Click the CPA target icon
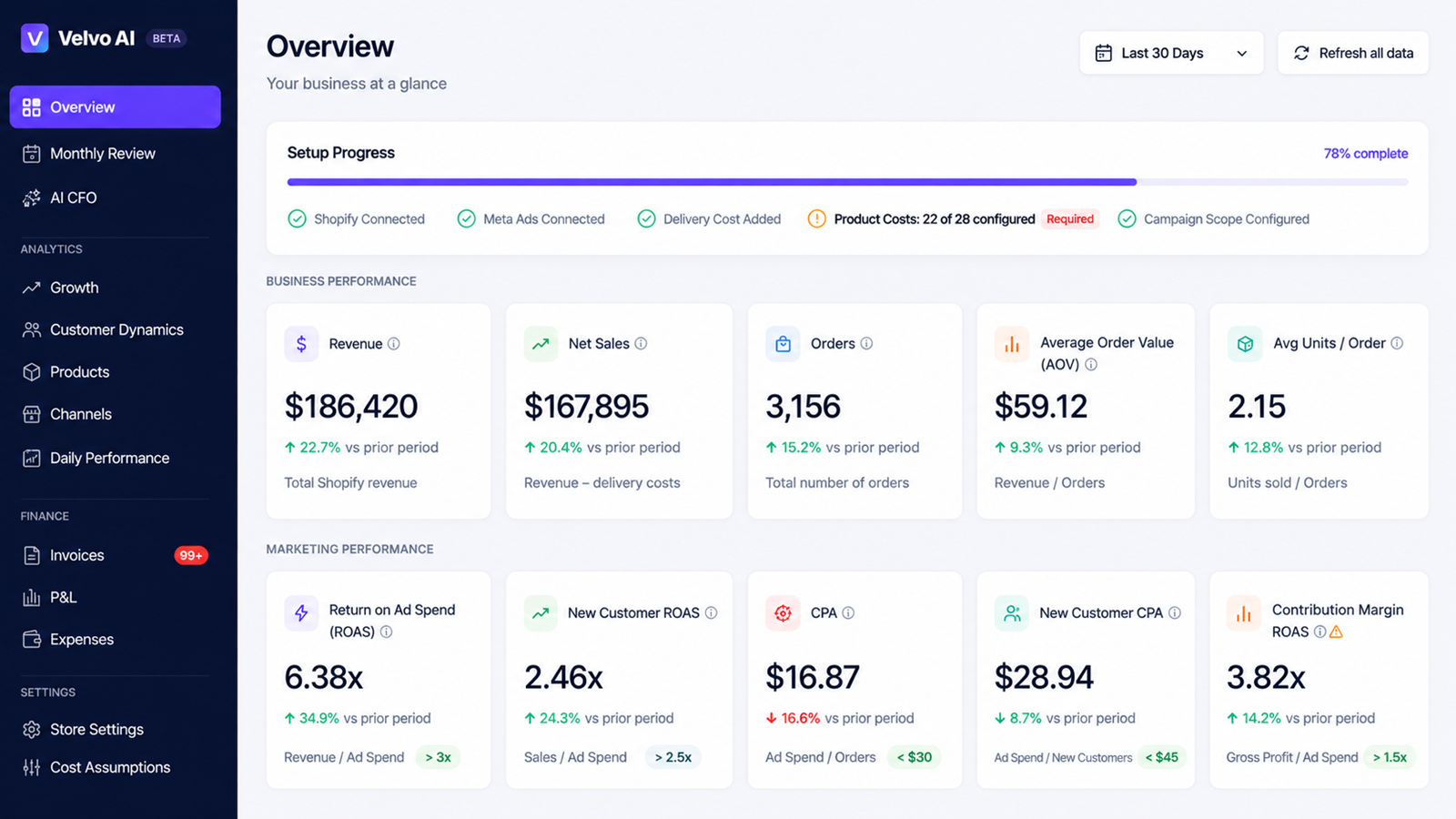Image resolution: width=1456 pixels, height=819 pixels. [783, 613]
